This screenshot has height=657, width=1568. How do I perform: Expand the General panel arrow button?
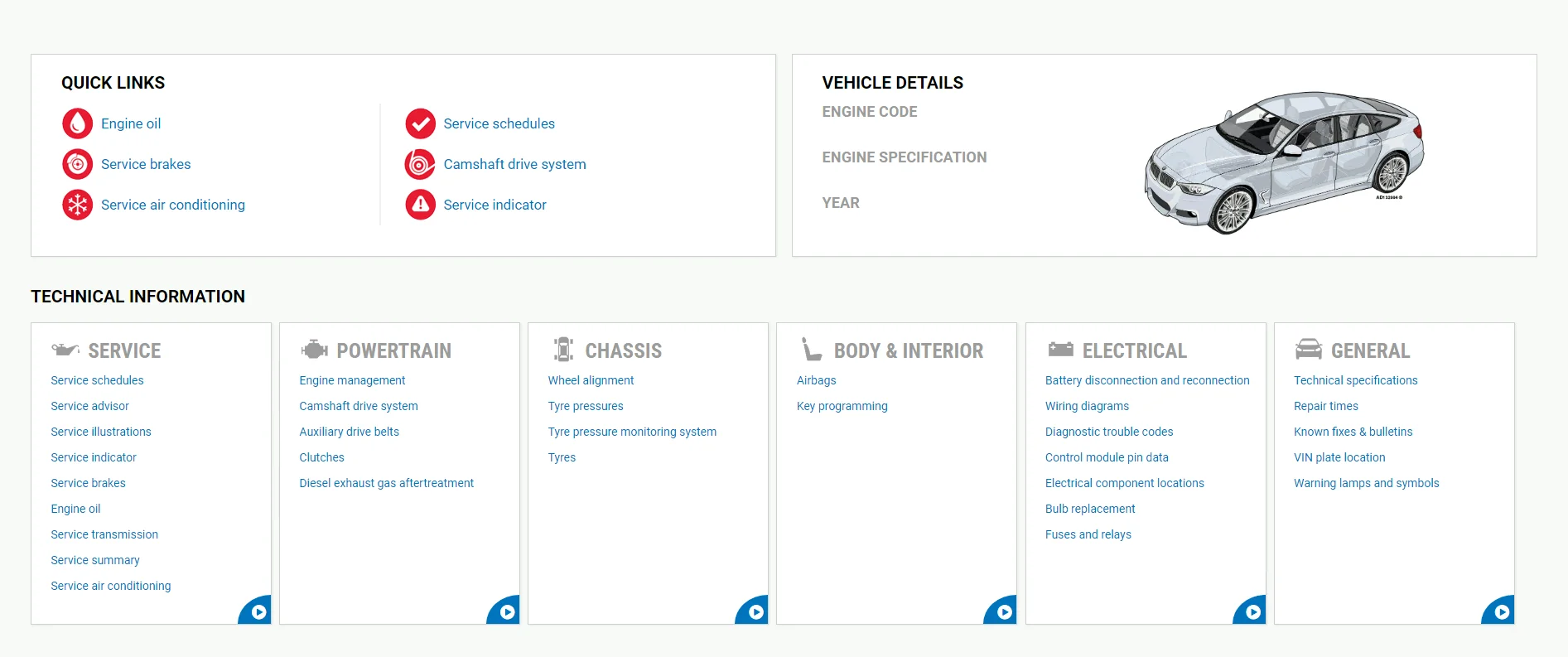click(x=1501, y=612)
